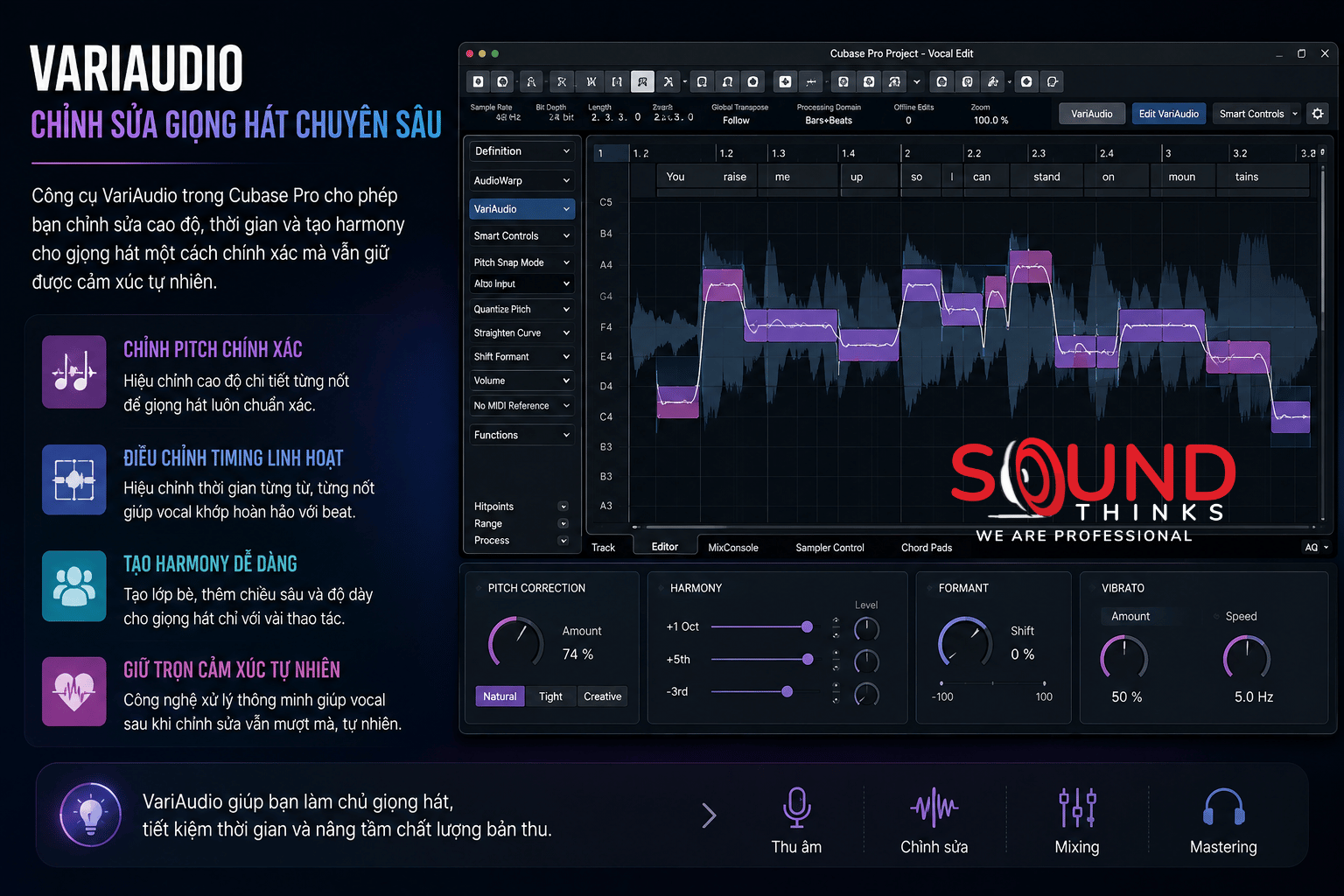The width and height of the screenshot is (1344, 896).
Task: Switch to the Track tab
Action: [x=603, y=548]
